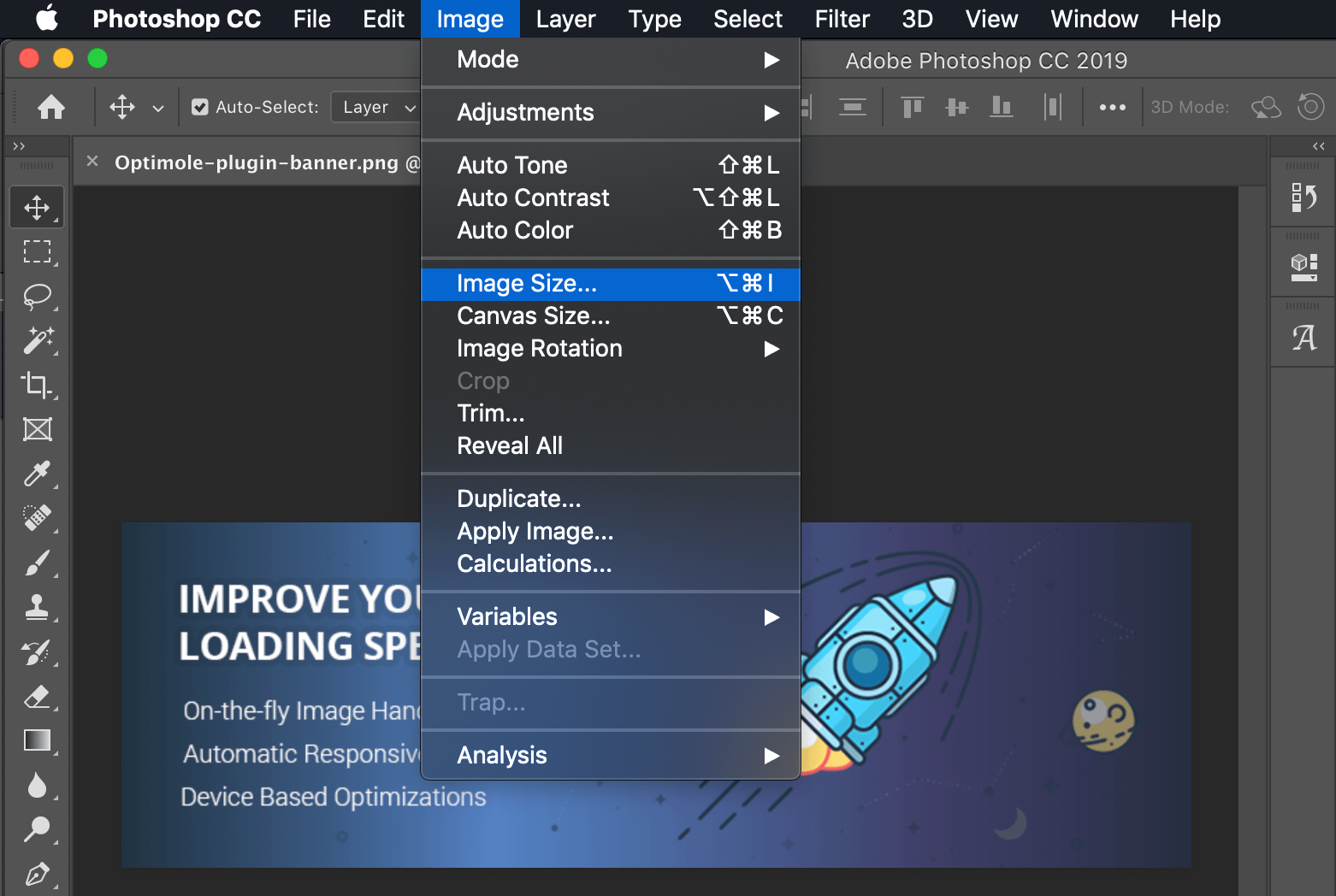This screenshot has width=1336, height=896.
Task: Choose the Eraser tool
Action: click(x=37, y=696)
